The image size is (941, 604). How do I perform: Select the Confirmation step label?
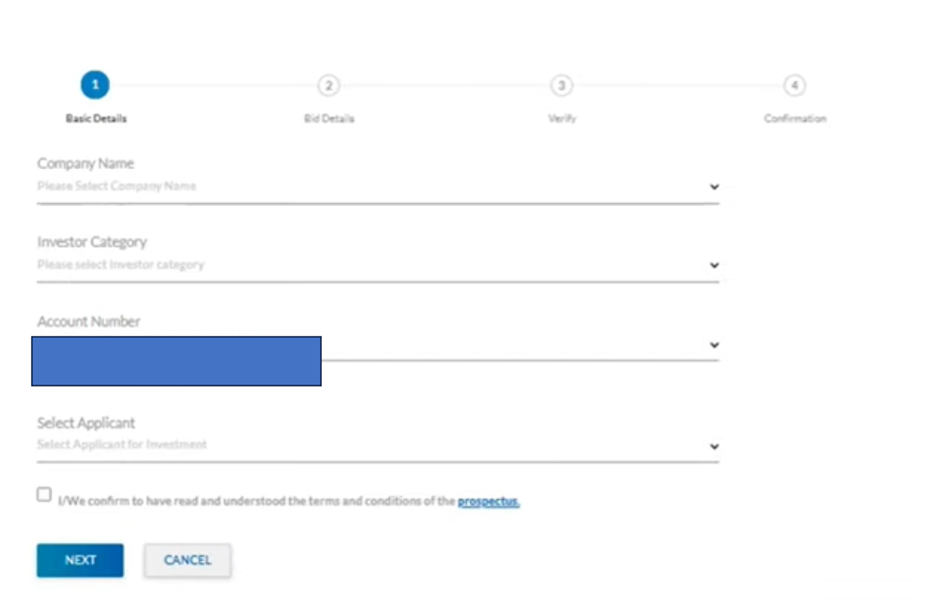(x=795, y=118)
